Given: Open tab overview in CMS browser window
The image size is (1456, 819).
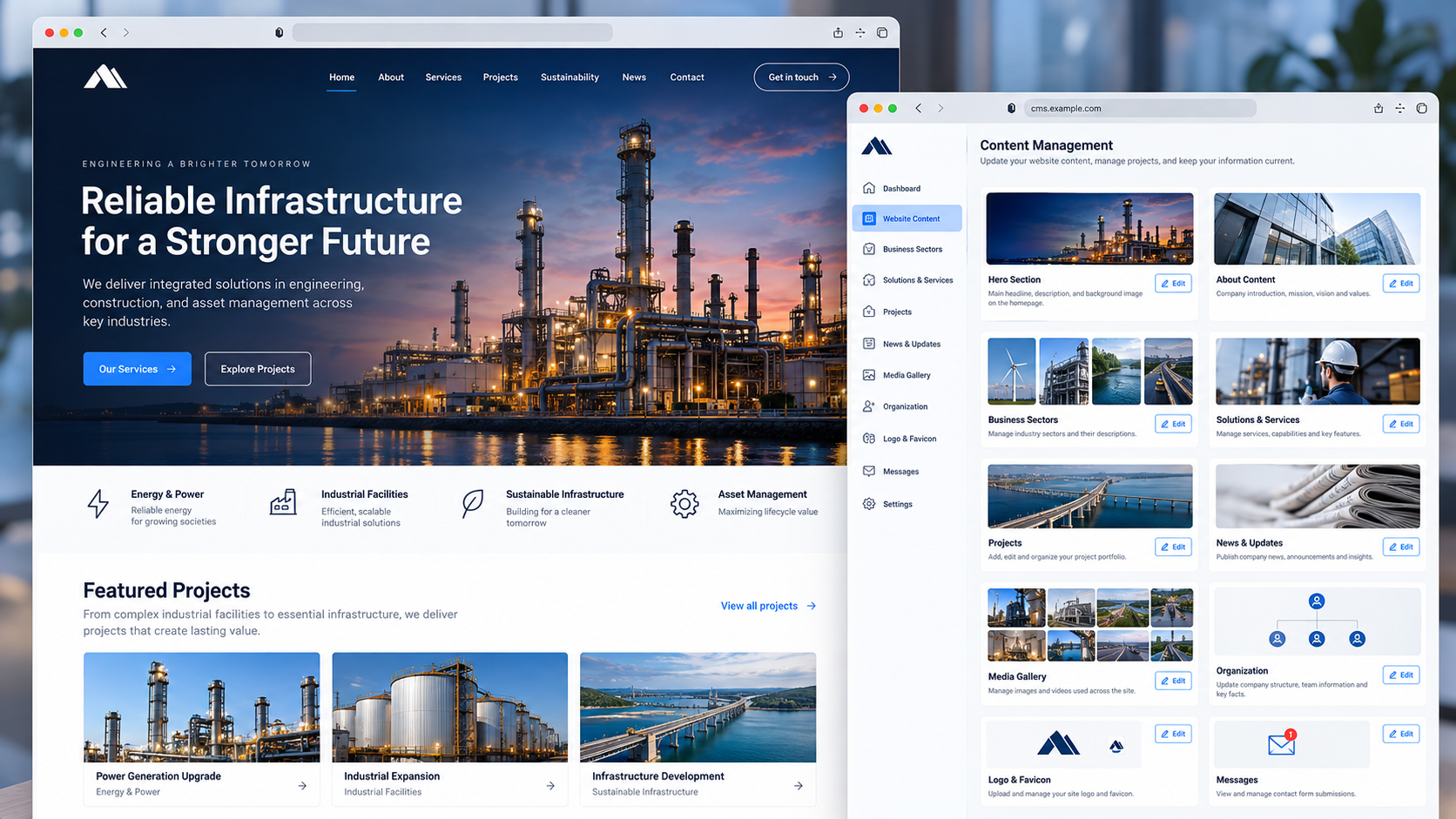Looking at the screenshot, I should 1422,108.
